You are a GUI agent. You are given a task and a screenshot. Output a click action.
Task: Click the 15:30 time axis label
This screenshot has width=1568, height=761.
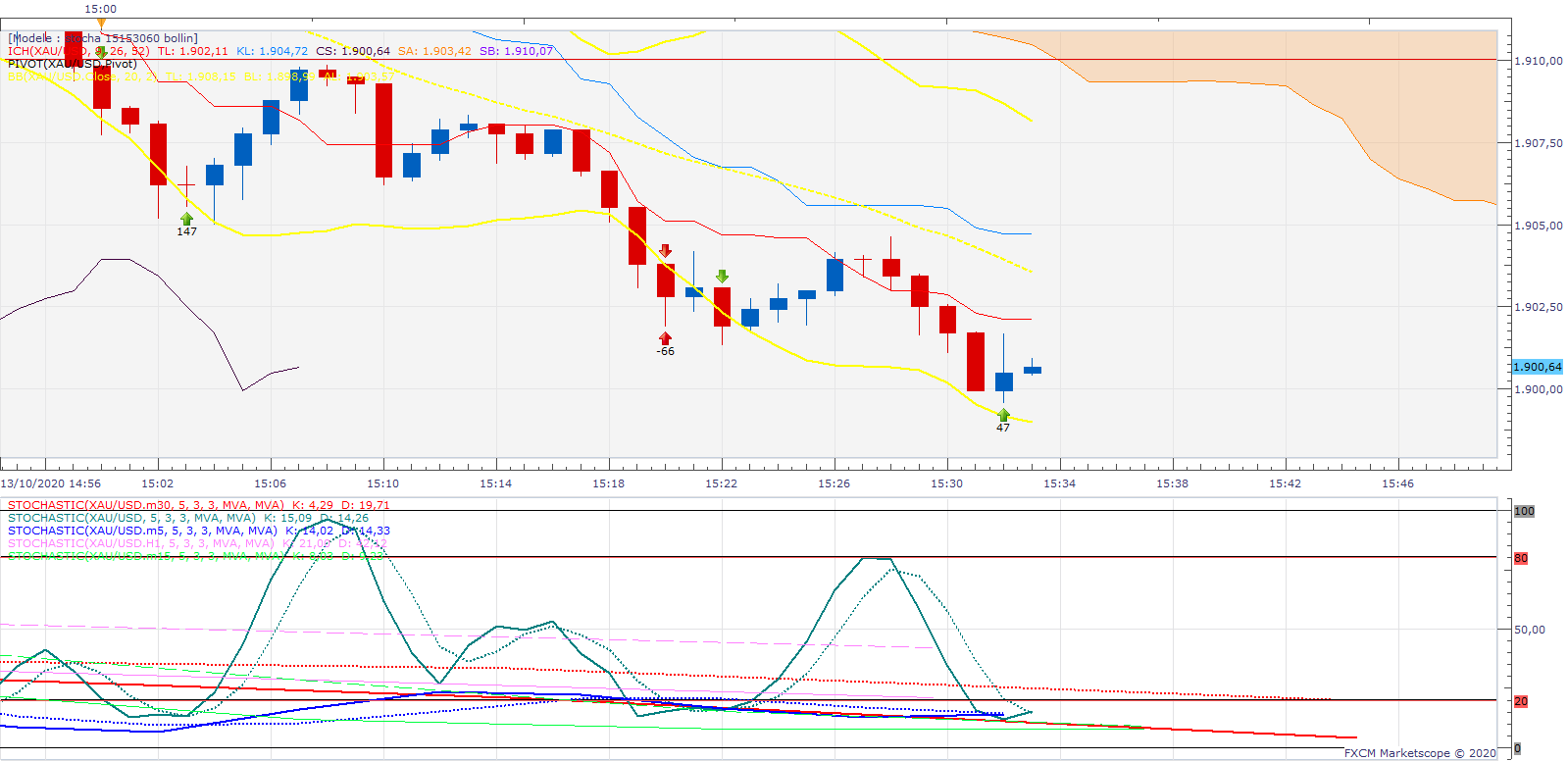click(947, 483)
